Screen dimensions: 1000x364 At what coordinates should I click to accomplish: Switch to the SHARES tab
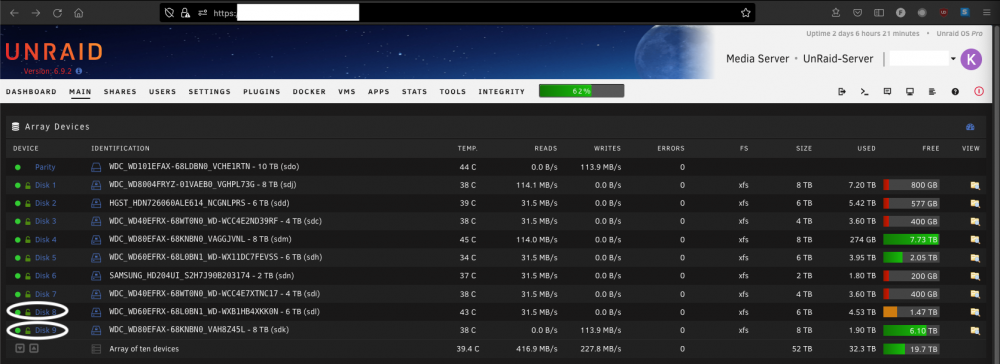pyautogui.click(x=120, y=92)
